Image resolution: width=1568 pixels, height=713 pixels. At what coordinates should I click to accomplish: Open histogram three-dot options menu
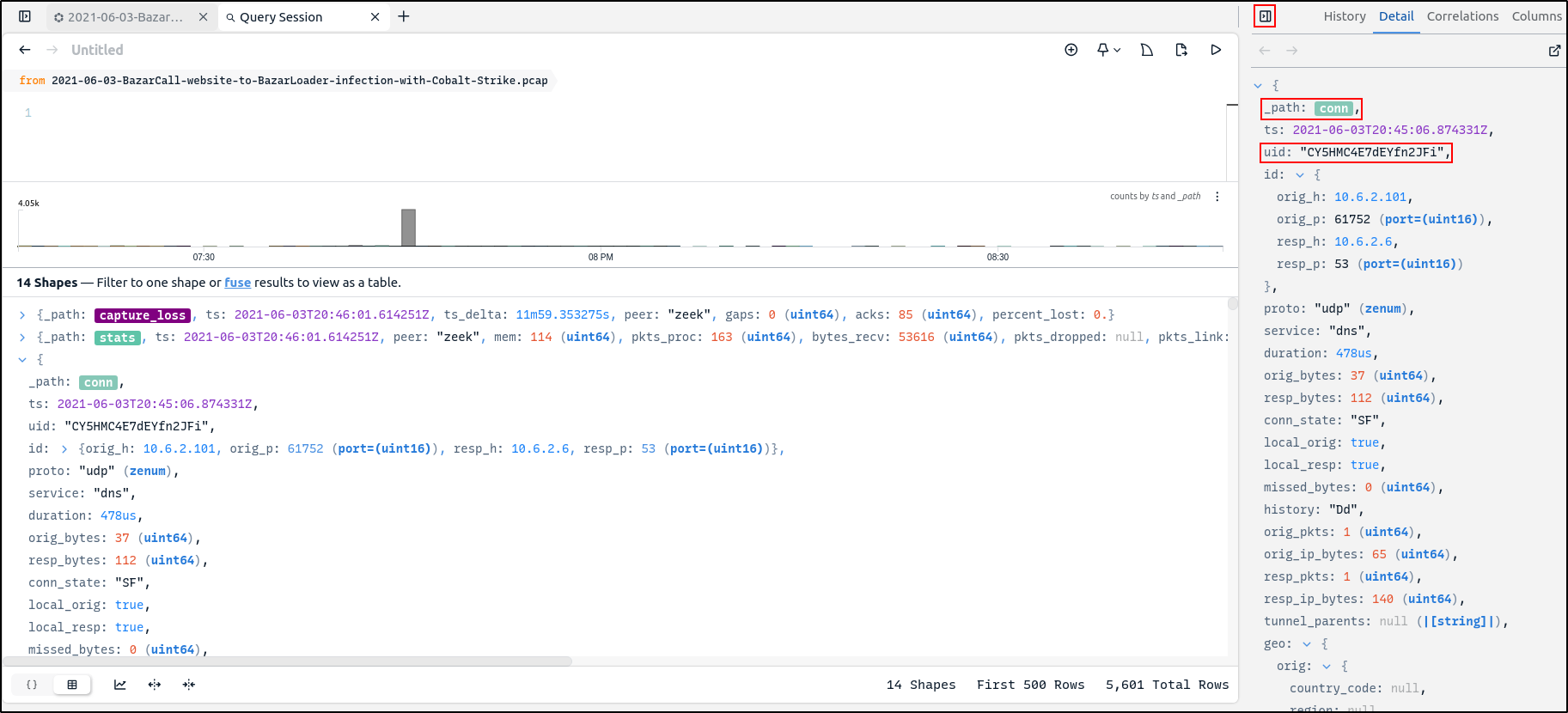[1217, 197]
